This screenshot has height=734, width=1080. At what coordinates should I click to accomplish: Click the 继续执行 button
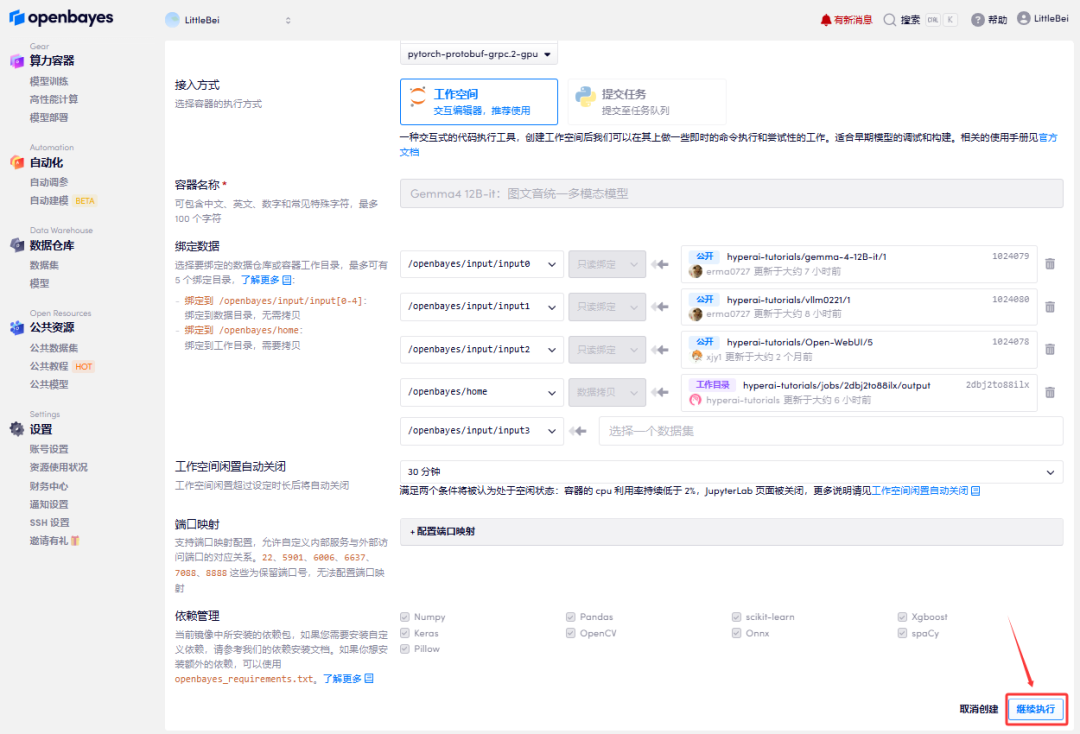pos(1036,709)
